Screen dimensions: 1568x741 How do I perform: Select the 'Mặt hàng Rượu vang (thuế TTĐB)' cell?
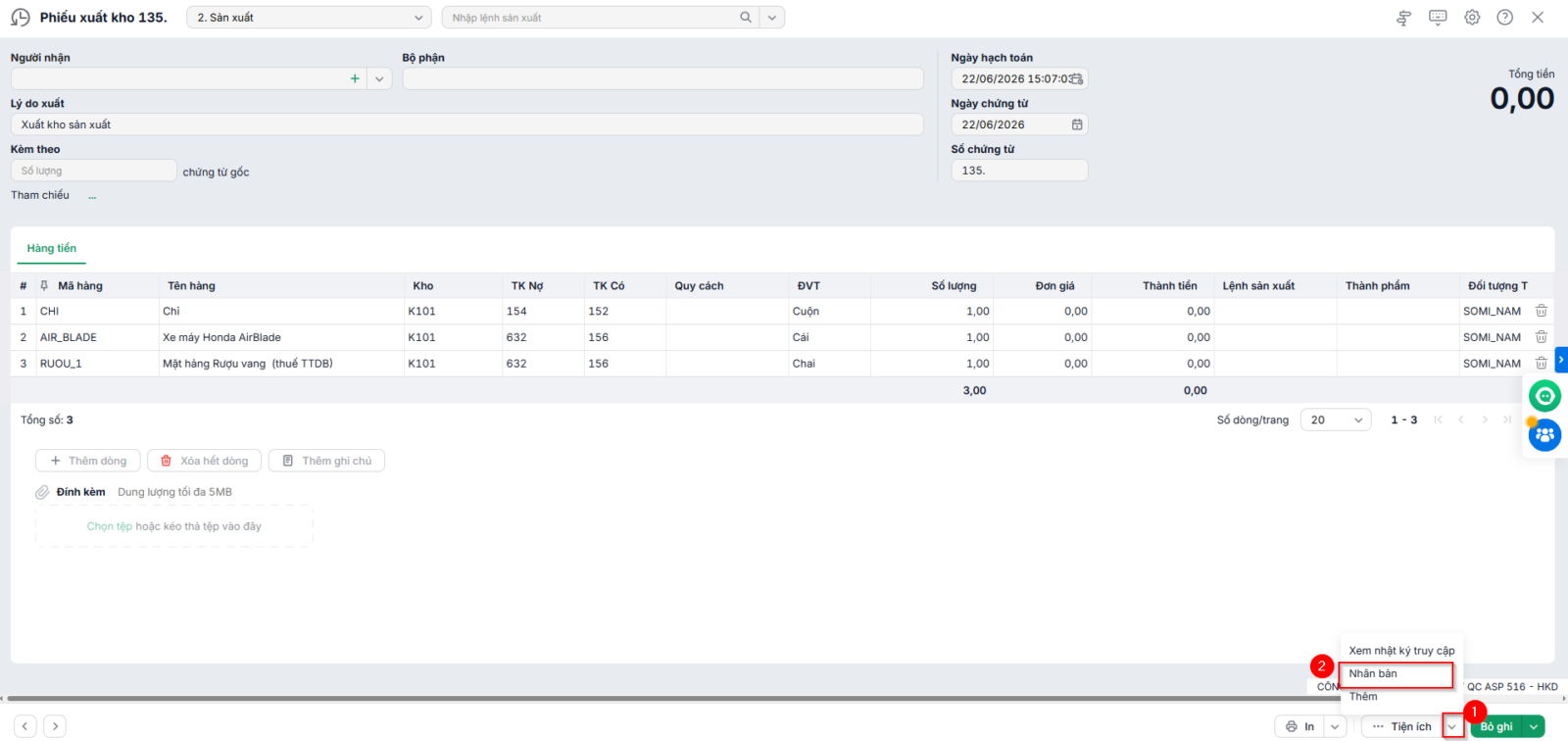(281, 364)
